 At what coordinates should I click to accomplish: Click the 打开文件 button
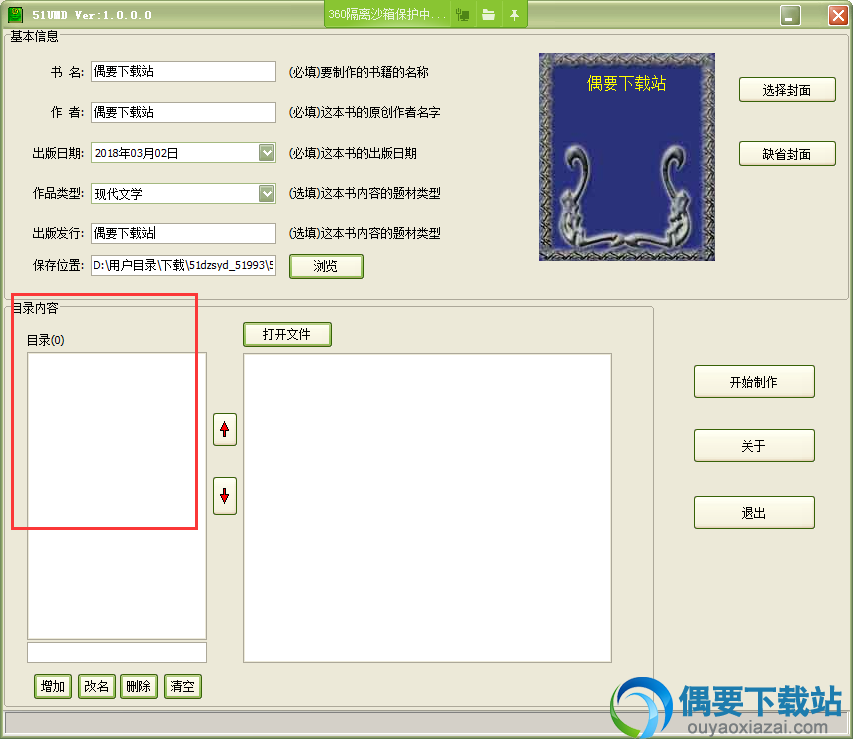[287, 334]
